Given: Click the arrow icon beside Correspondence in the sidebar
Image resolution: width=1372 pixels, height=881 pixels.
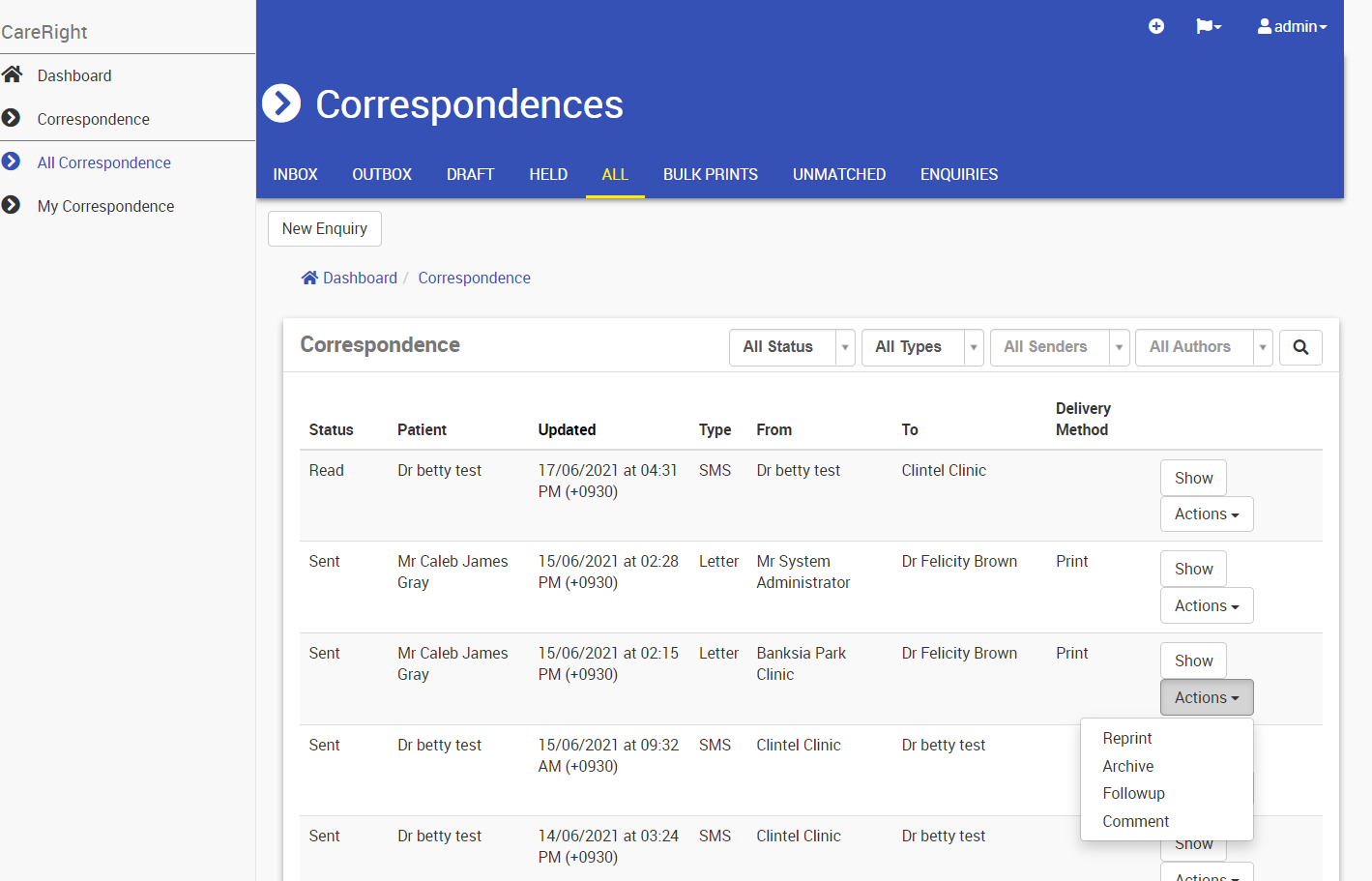Looking at the screenshot, I should tap(12, 118).
